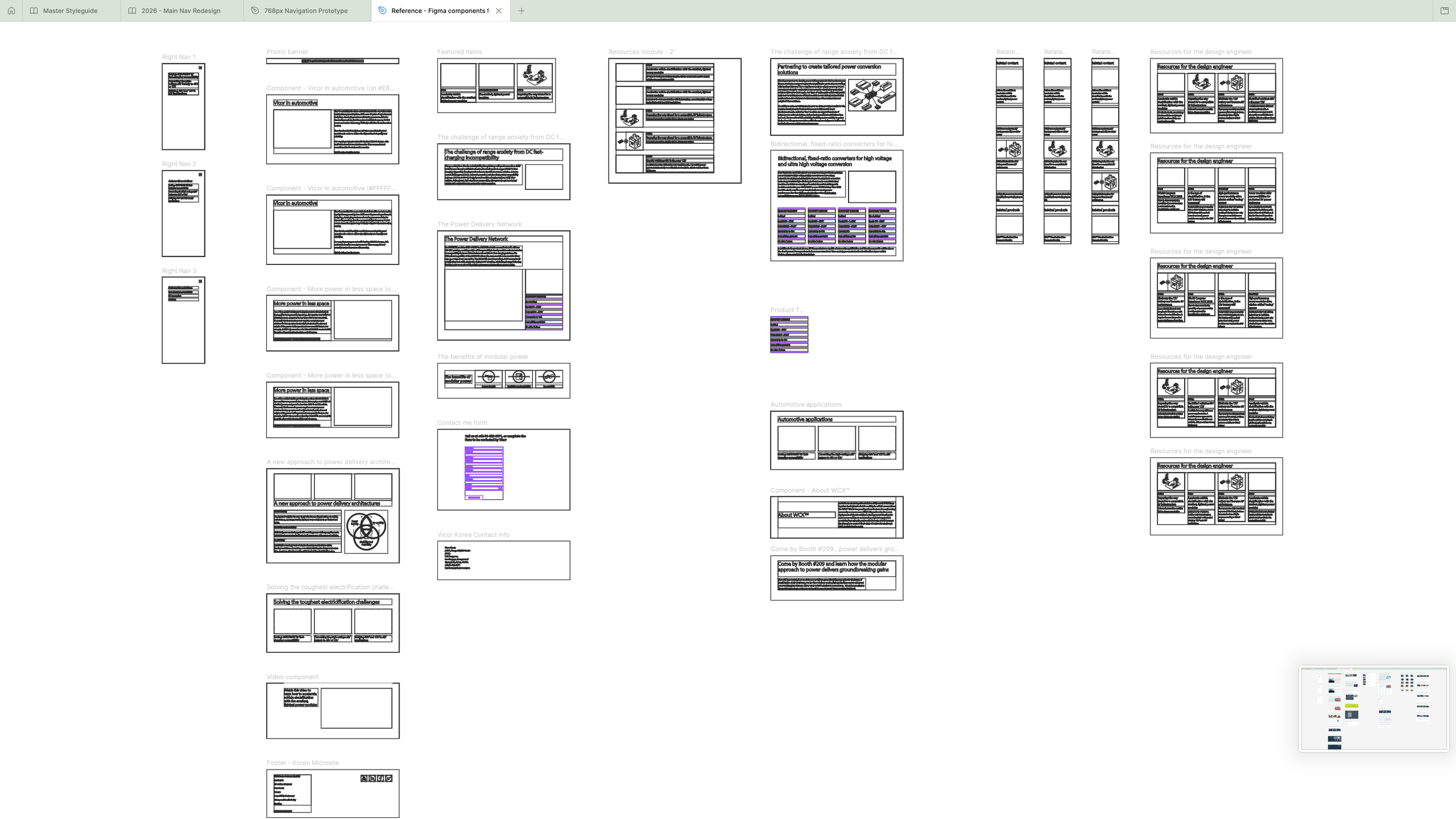
Task: Select the Contact me form frame label
Action: [462, 423]
